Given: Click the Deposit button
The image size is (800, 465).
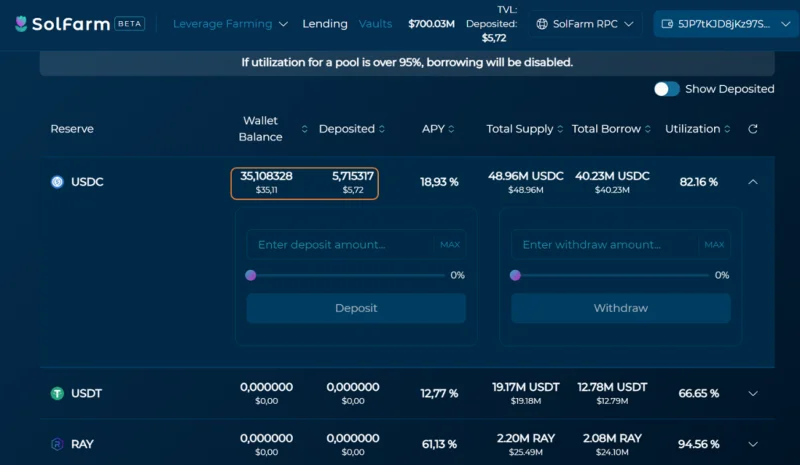Looking at the screenshot, I should 356,308.
